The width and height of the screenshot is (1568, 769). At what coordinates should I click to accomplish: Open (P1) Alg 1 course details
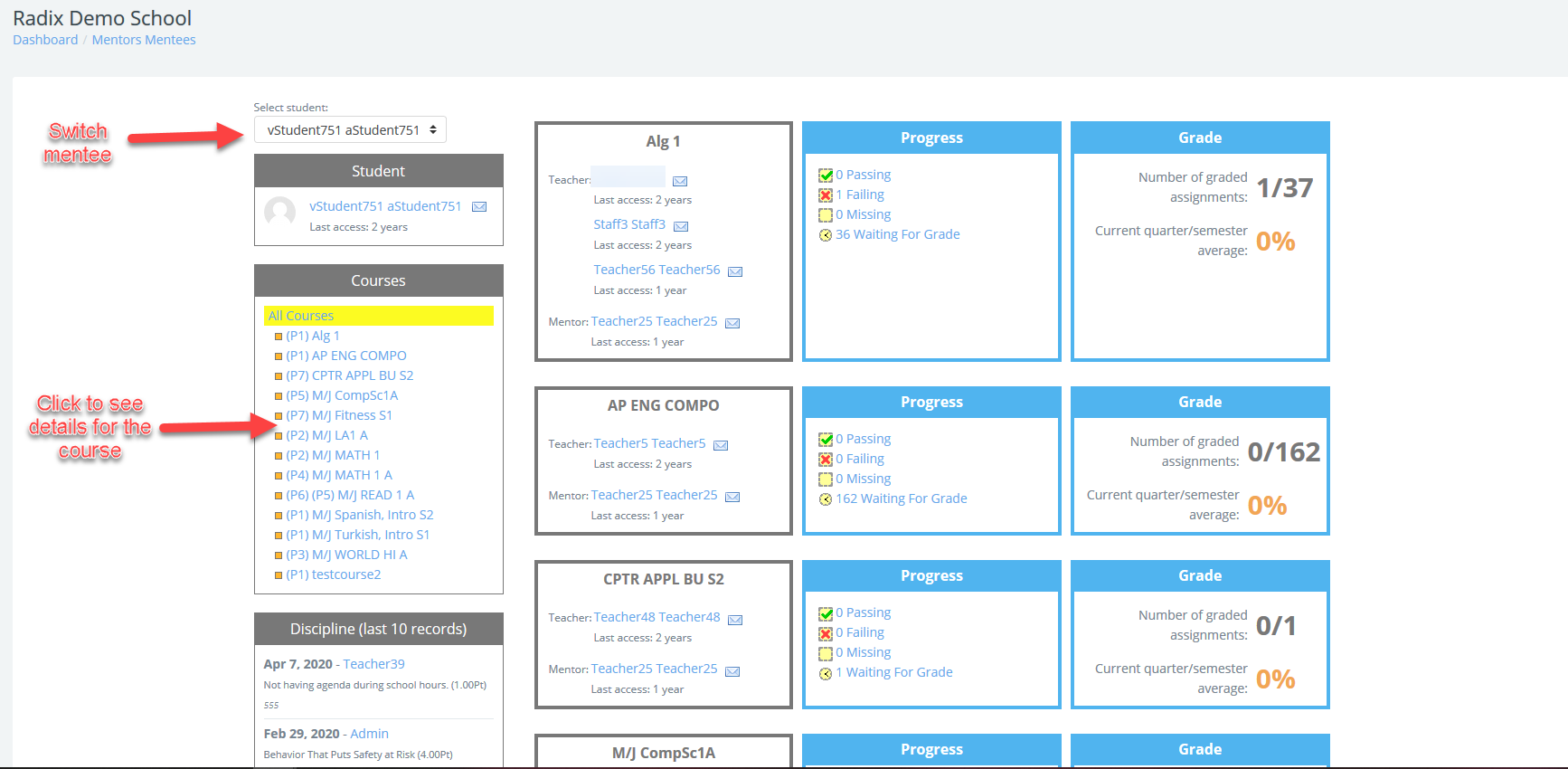pos(313,336)
